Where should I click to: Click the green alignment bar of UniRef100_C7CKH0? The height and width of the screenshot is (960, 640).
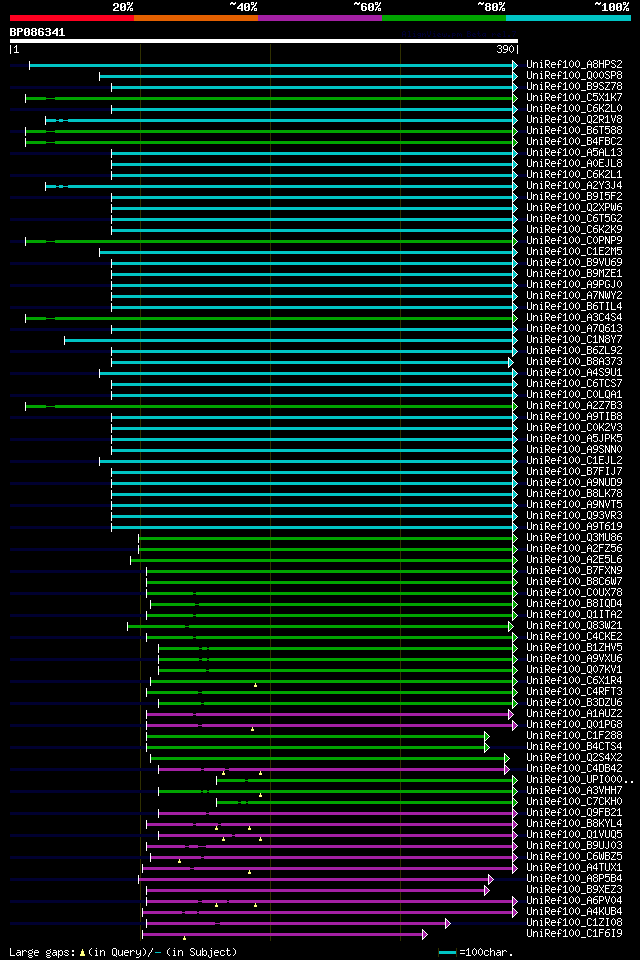367,803
